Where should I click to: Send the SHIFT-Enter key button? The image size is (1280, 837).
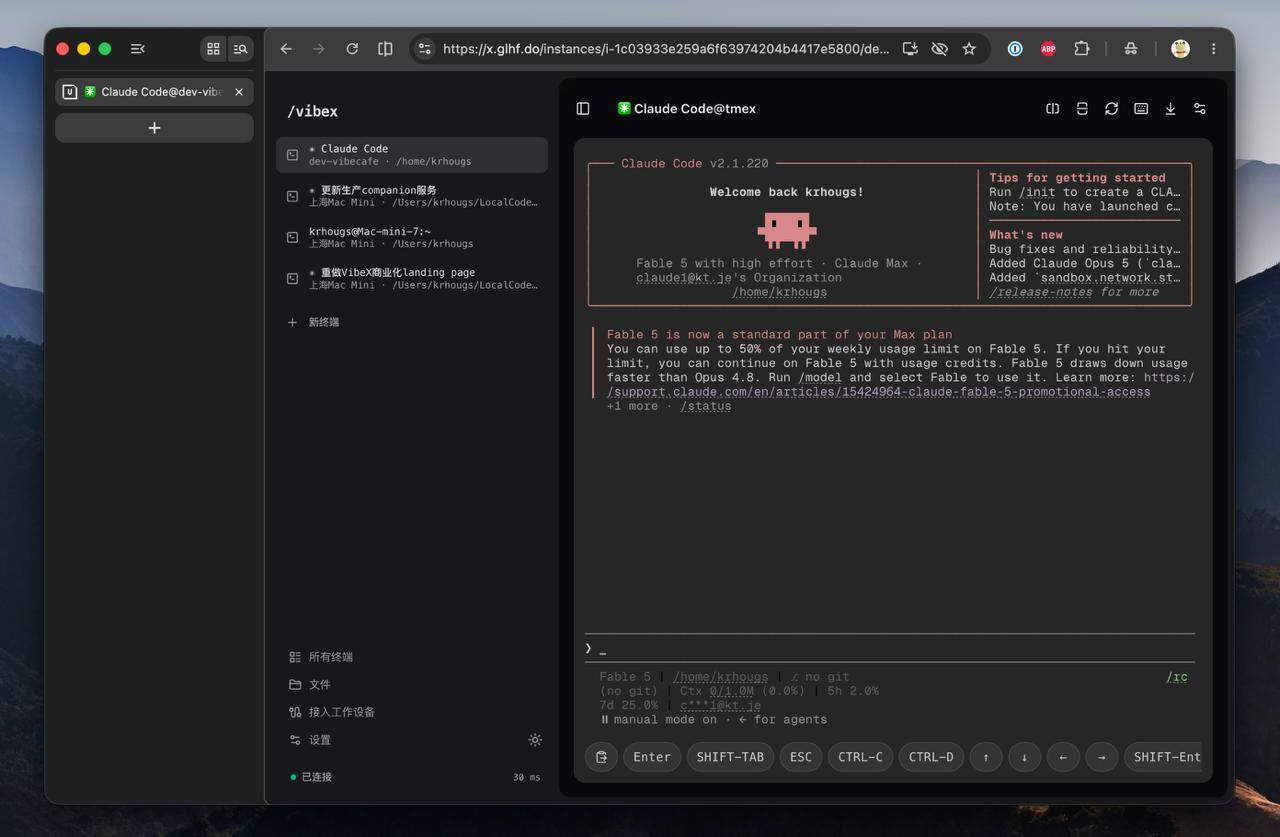tap(1162, 757)
